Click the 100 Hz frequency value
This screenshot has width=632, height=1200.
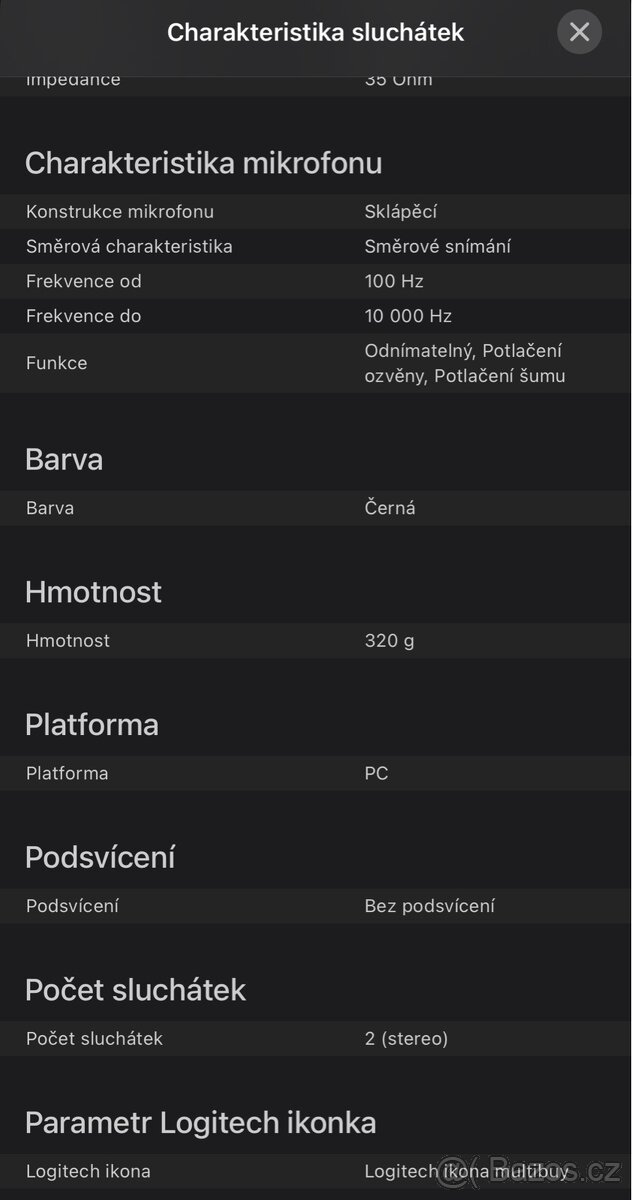(x=394, y=281)
